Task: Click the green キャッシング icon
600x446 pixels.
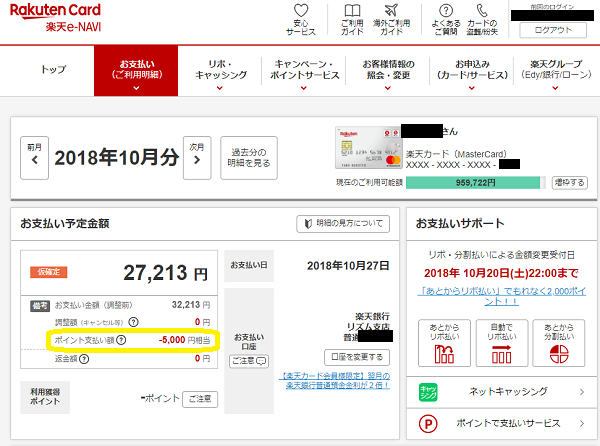Action: tap(428, 392)
